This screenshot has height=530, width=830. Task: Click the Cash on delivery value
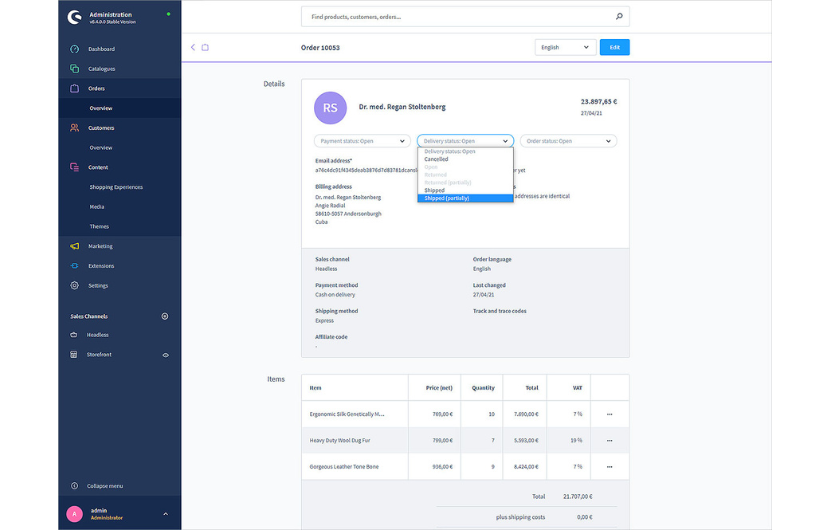tap(335, 294)
